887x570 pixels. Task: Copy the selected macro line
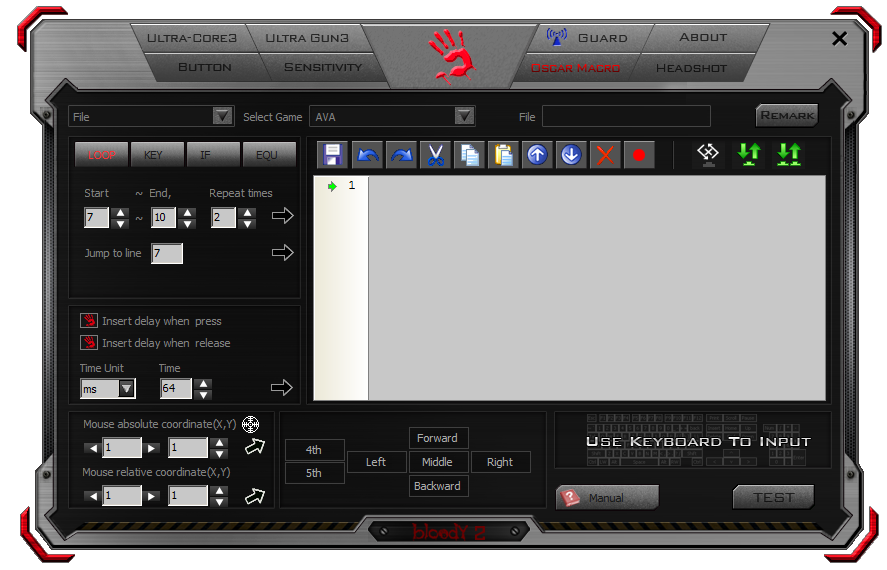(470, 155)
